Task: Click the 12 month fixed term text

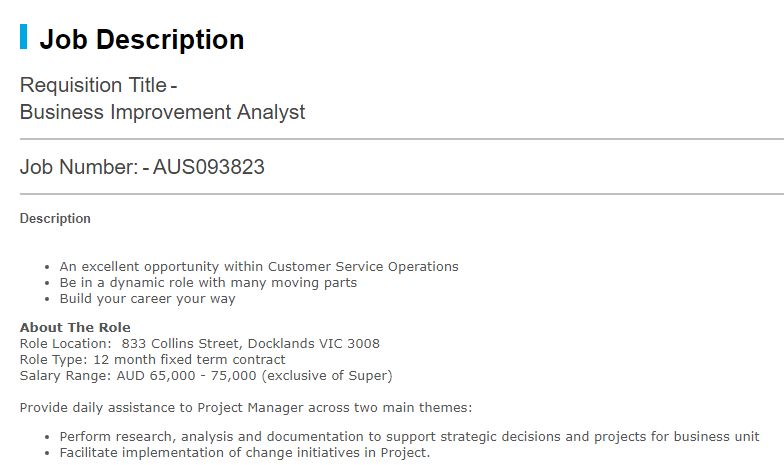Action: click(x=190, y=360)
